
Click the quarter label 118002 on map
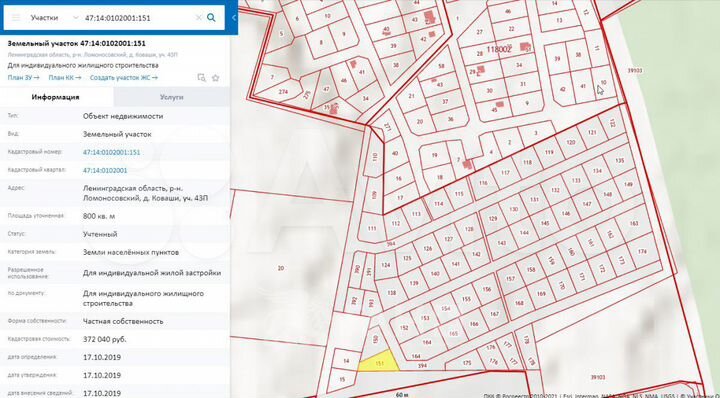point(498,50)
